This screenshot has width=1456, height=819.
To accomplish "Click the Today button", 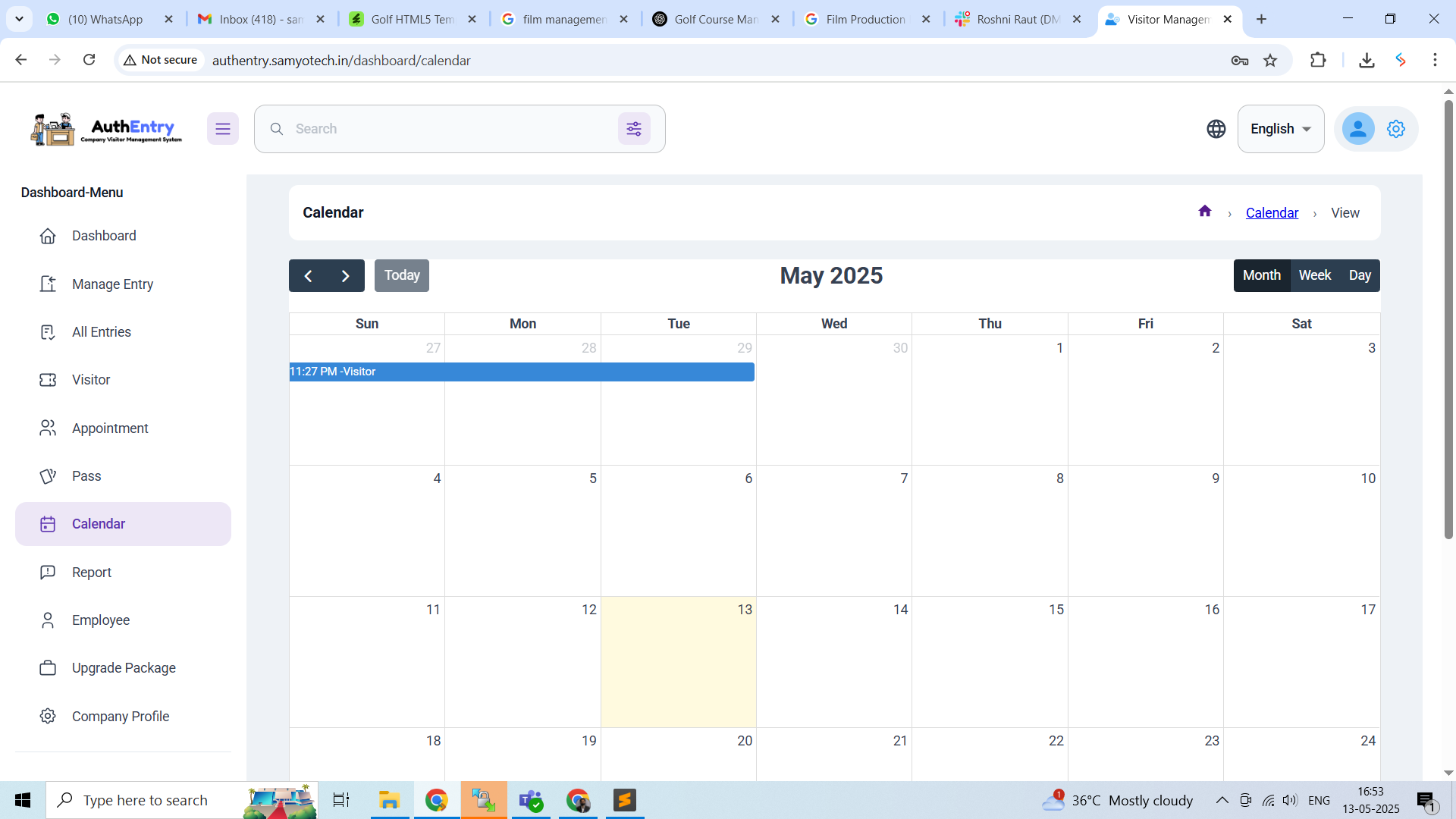I will click(401, 275).
